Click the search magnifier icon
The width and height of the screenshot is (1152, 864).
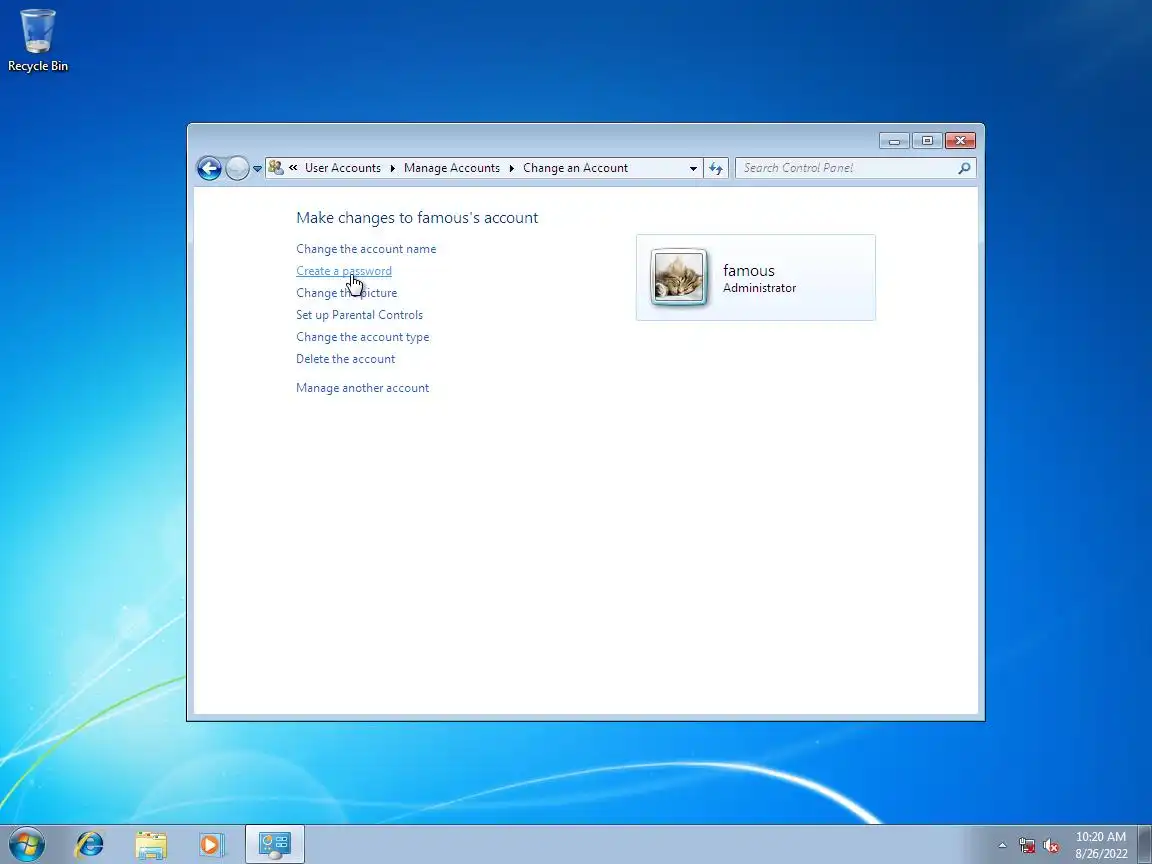click(964, 168)
